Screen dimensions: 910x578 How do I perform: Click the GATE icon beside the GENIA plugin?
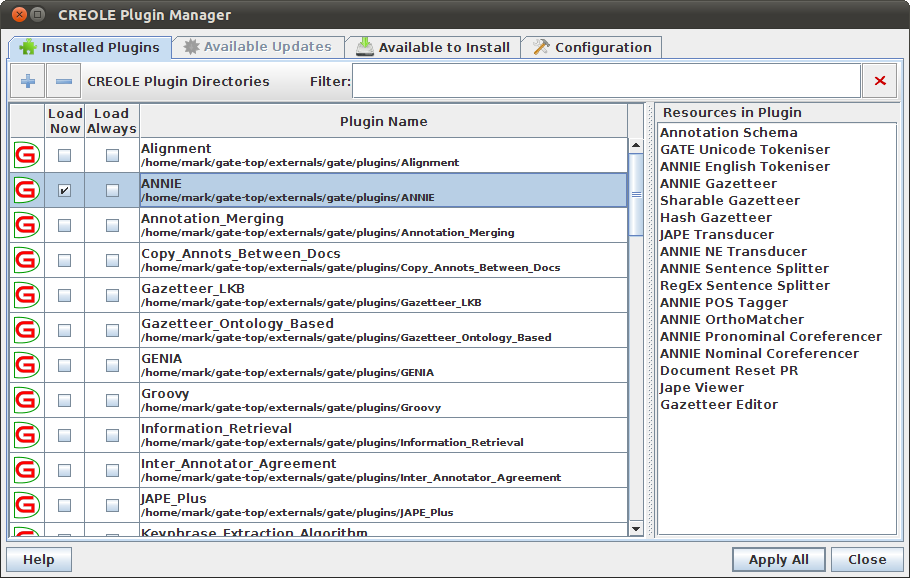27,365
